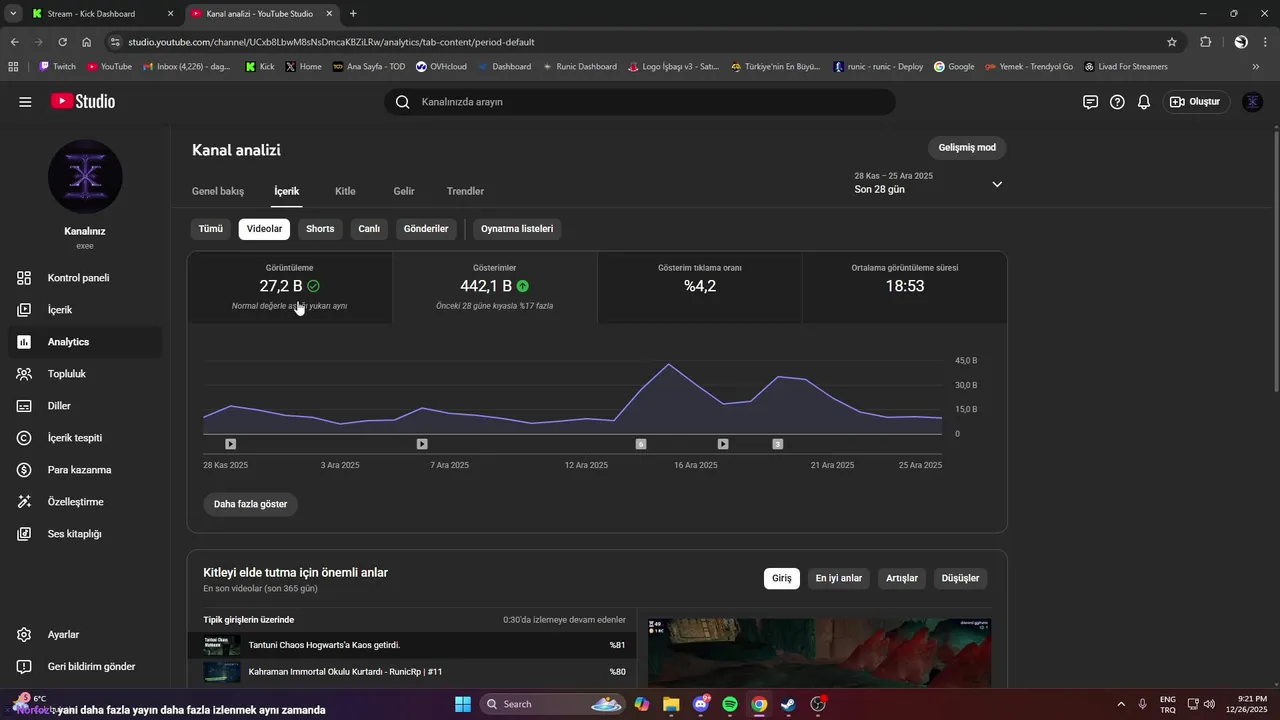Switch to the Trendler tab
The height and width of the screenshot is (720, 1280).
pyautogui.click(x=465, y=191)
